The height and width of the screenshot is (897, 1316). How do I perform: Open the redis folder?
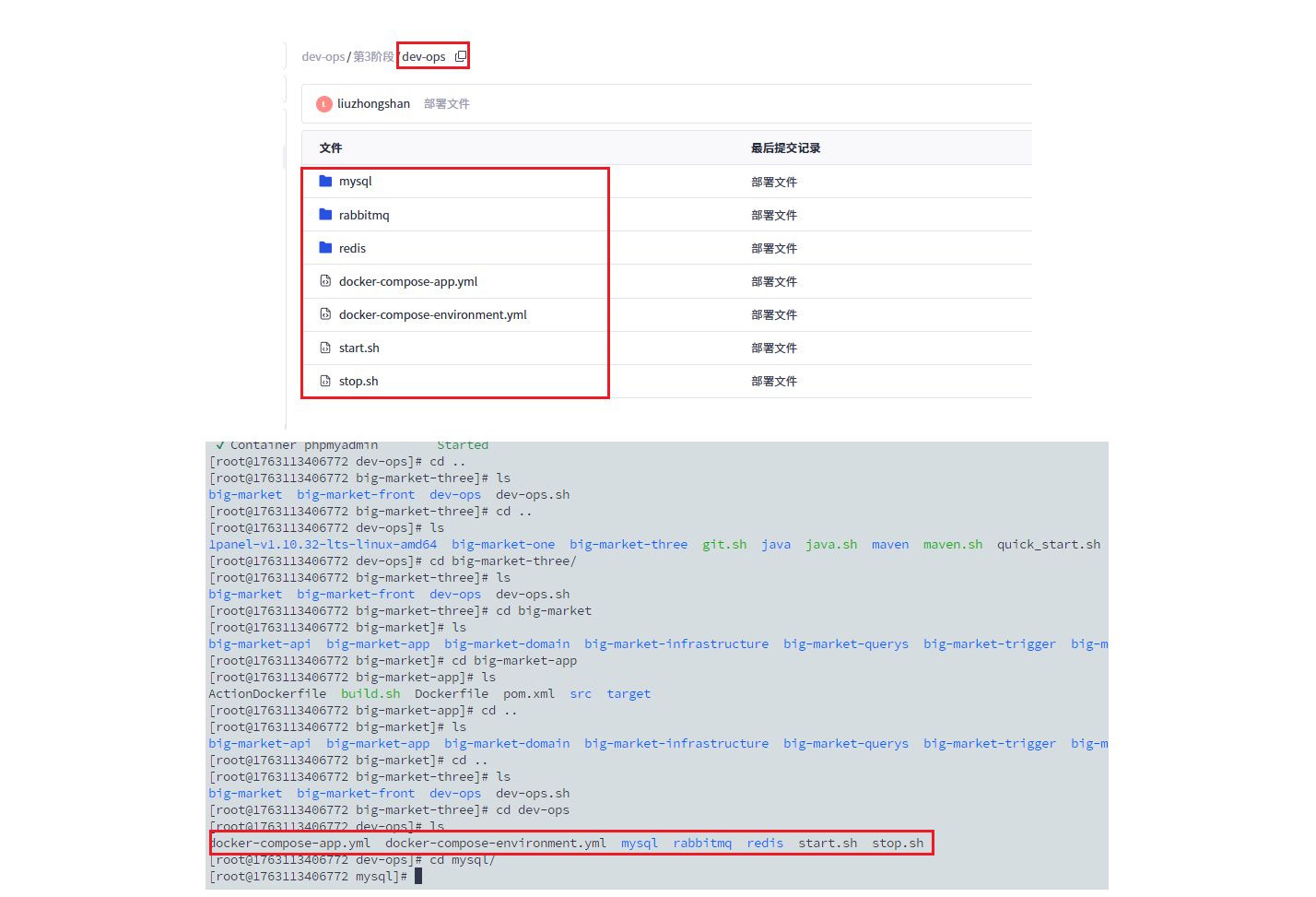352,247
